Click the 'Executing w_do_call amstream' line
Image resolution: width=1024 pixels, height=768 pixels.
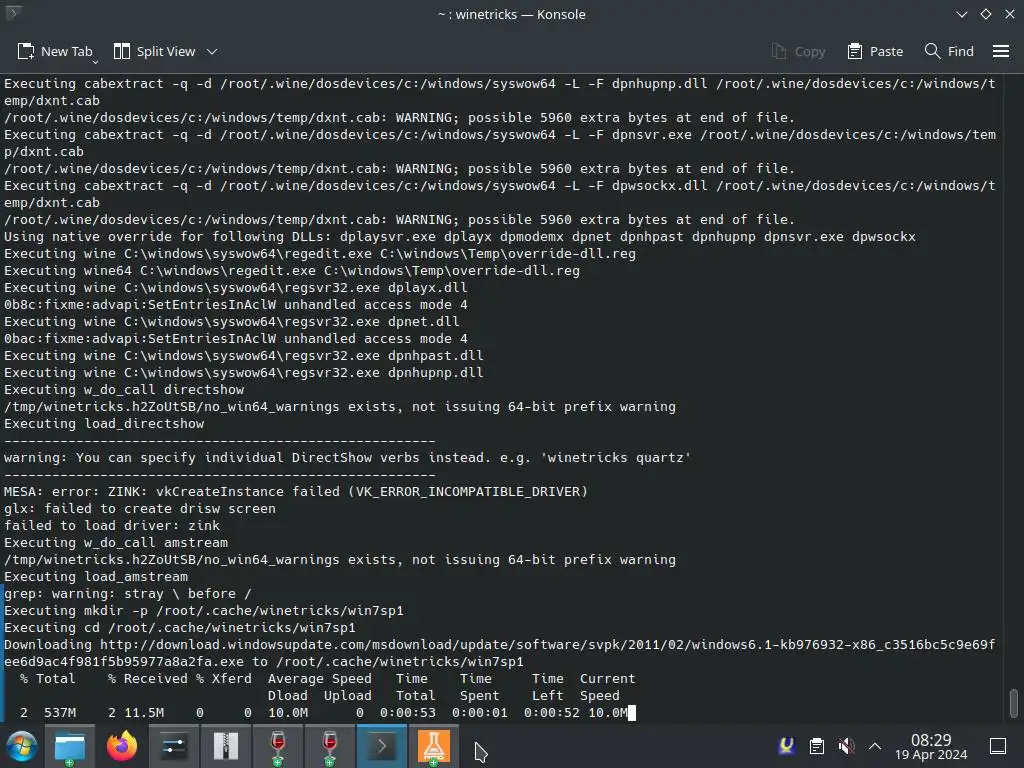click(x=116, y=543)
